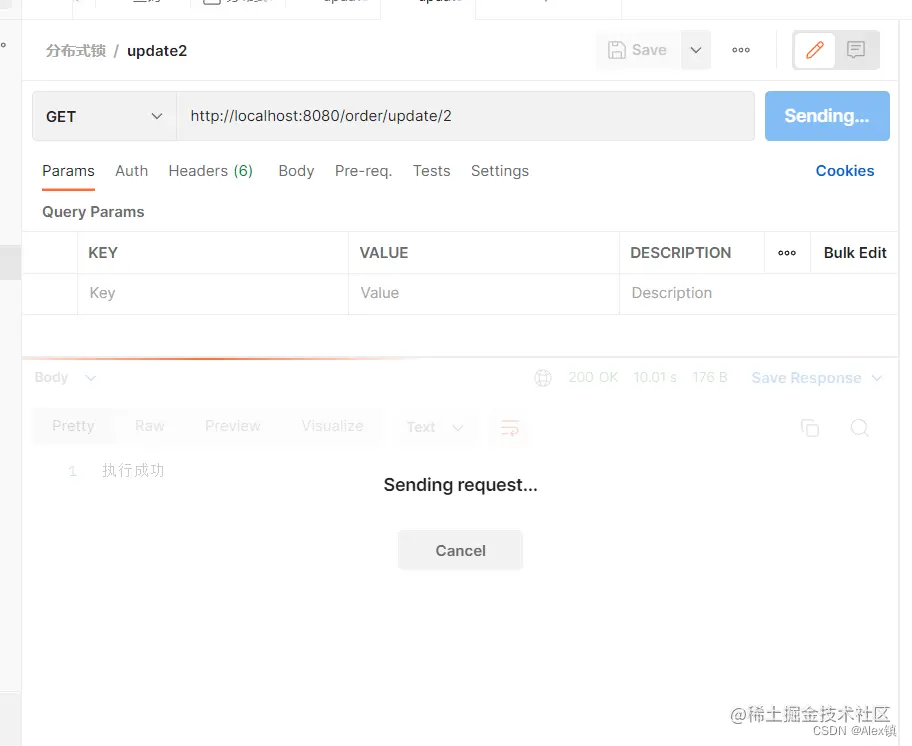912x746 pixels.
Task: Open the Headers (6) tab
Action: click(x=211, y=171)
